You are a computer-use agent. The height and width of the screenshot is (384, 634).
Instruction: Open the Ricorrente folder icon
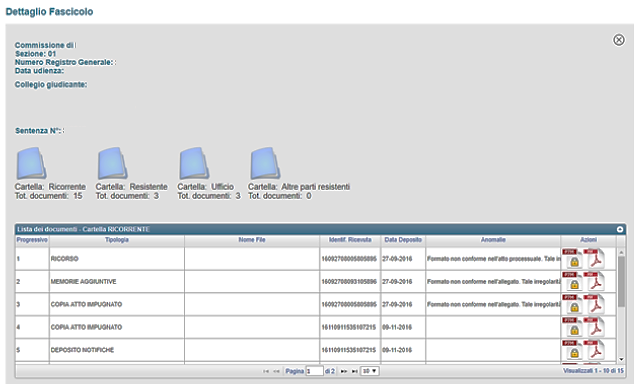tap(31, 163)
